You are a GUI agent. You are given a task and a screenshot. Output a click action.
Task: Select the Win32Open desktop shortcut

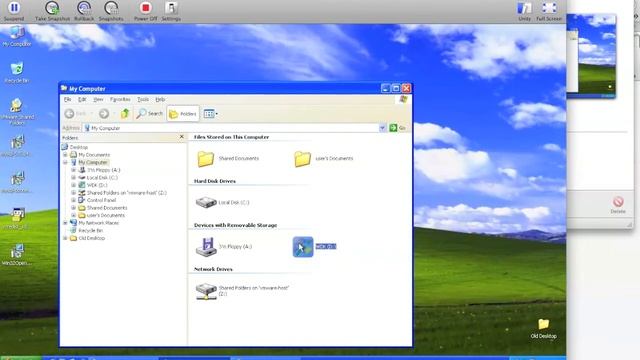point(17,255)
